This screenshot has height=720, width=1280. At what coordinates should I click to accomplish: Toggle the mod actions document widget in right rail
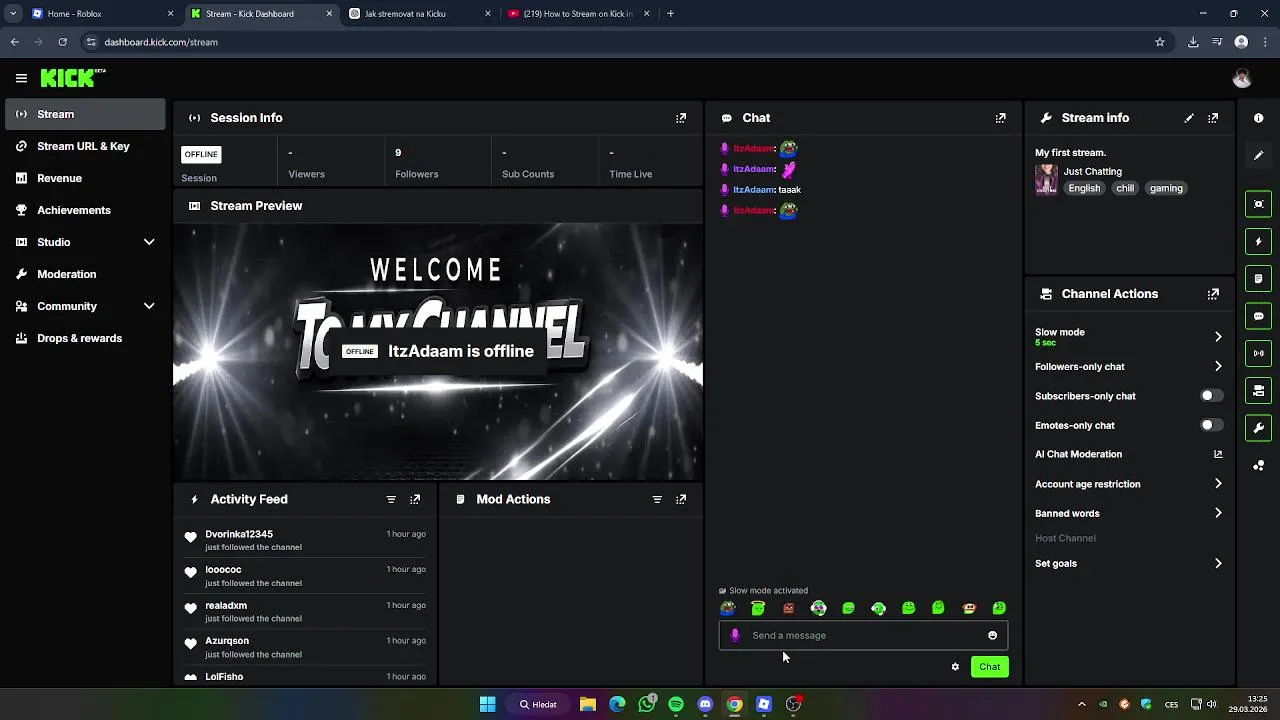pos(1258,278)
